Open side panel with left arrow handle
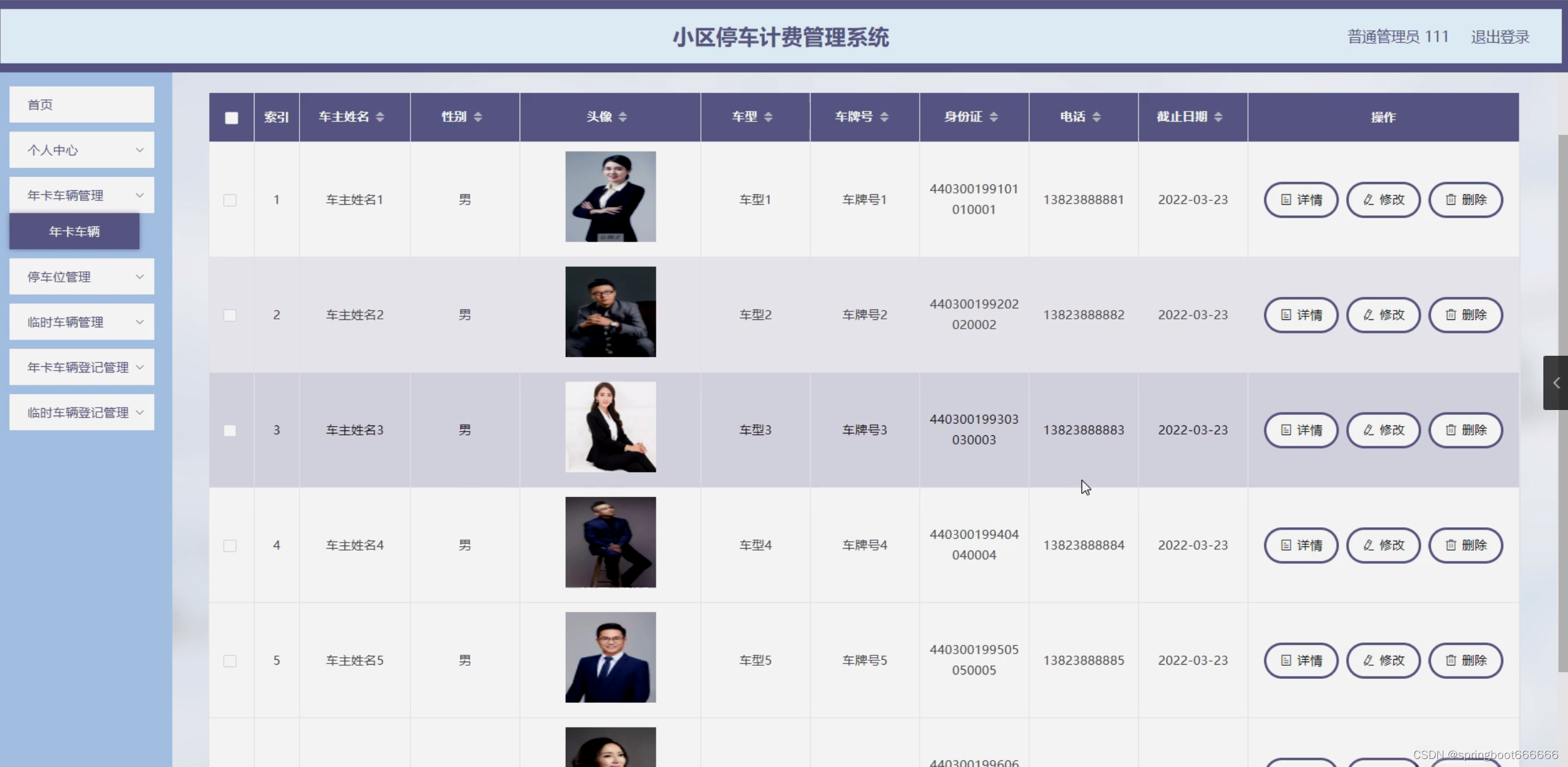This screenshot has width=1568, height=767. (x=1556, y=383)
